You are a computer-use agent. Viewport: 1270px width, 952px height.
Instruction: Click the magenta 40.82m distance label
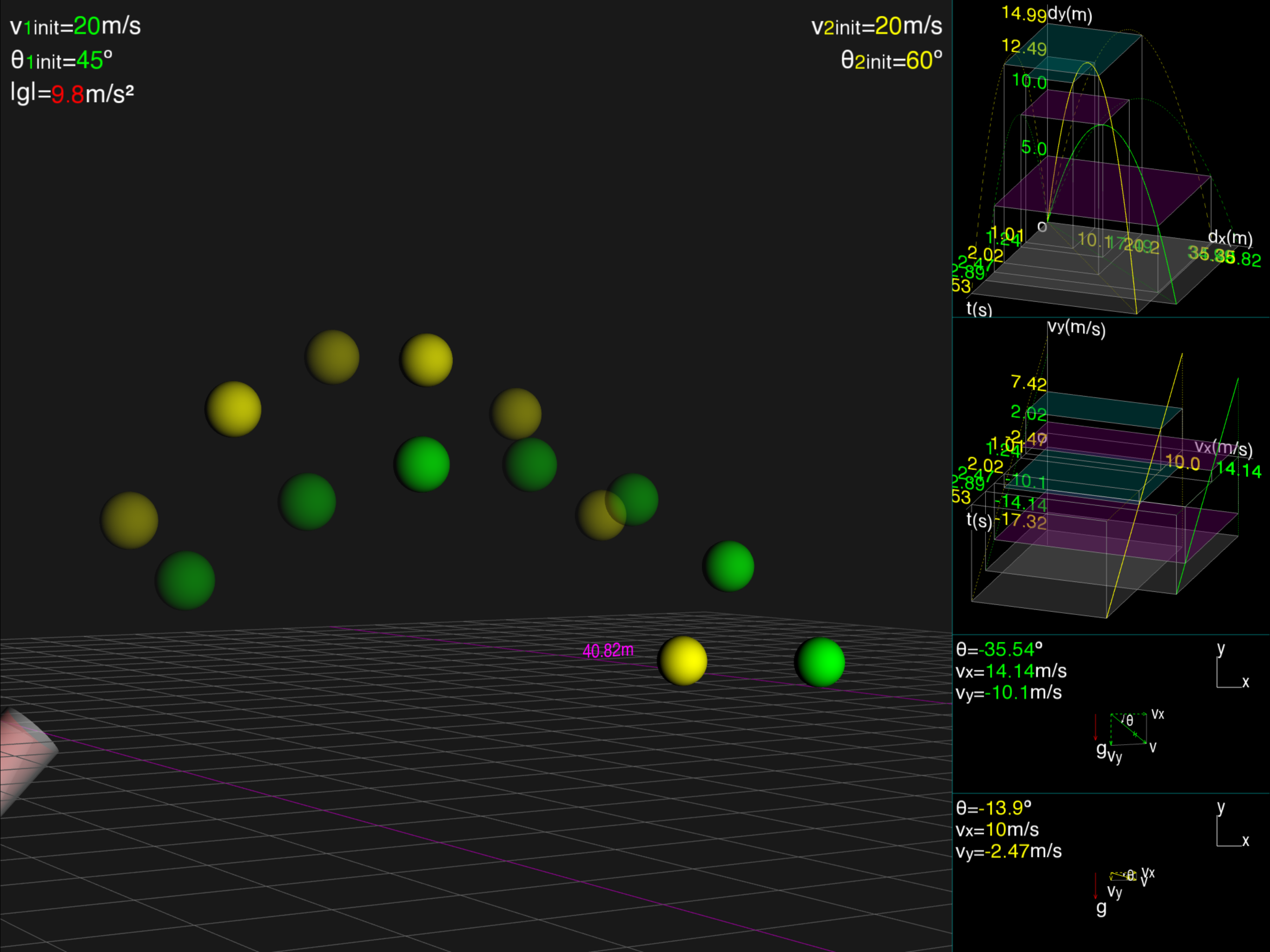pos(608,651)
